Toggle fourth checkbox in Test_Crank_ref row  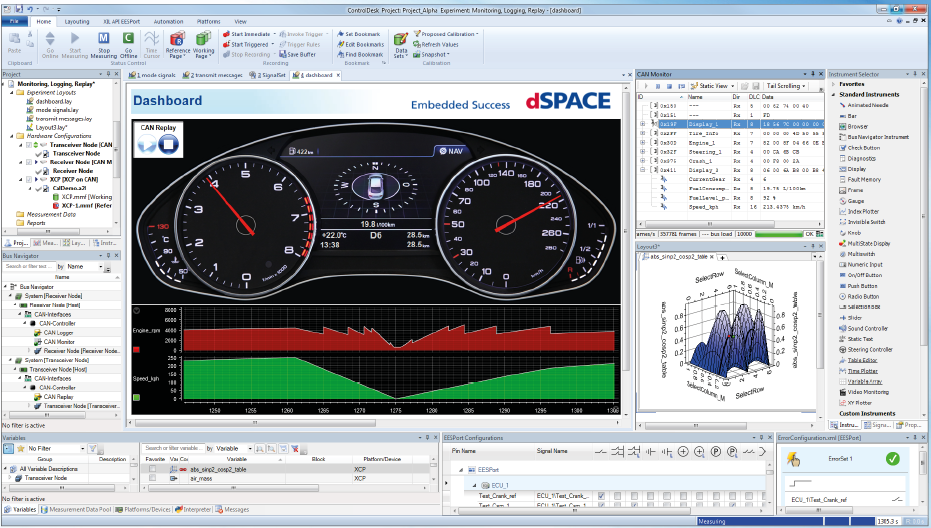(x=651, y=496)
